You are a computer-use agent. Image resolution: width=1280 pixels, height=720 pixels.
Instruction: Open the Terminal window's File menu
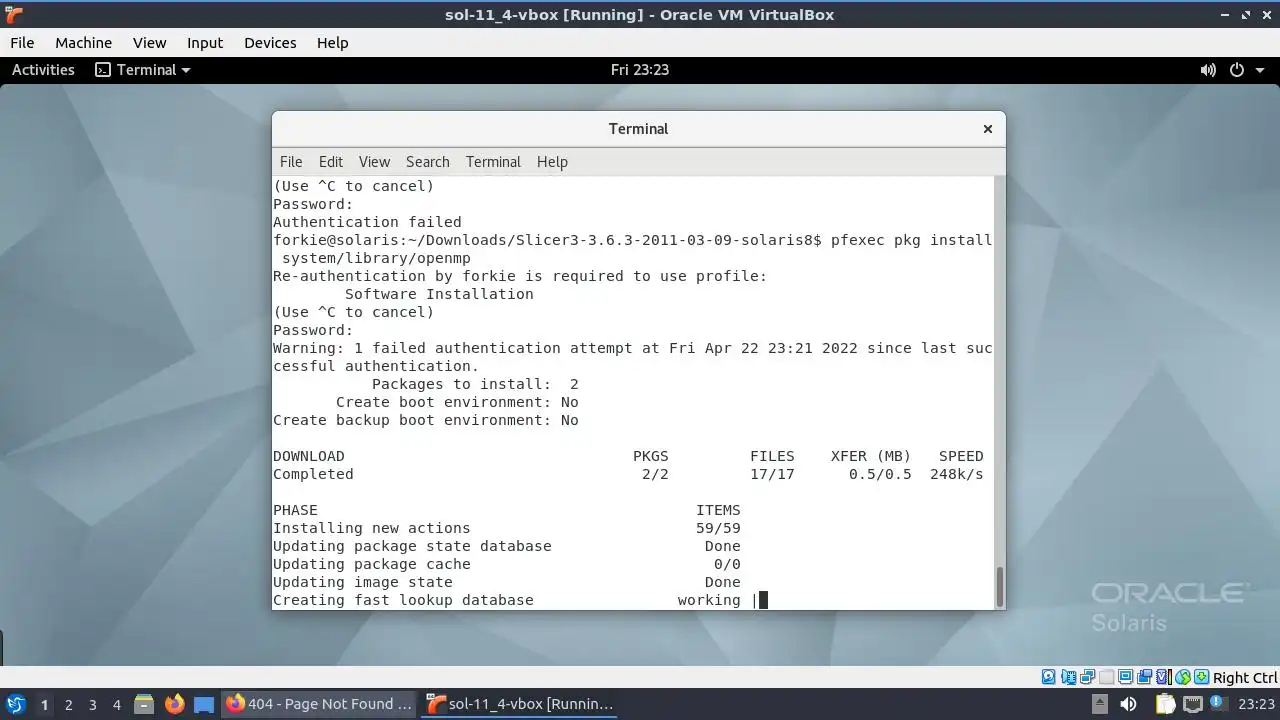[291, 162]
